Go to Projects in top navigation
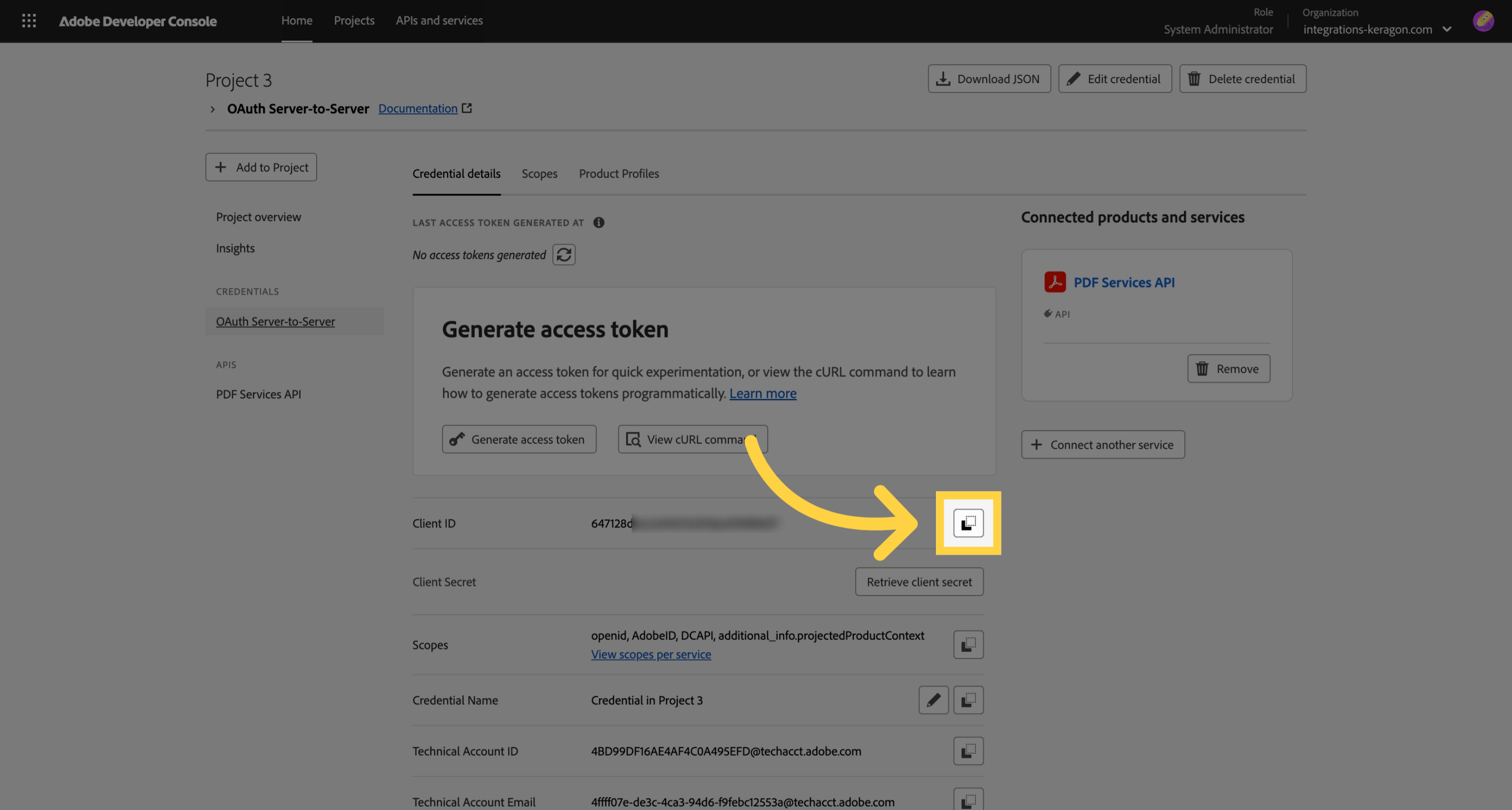 click(354, 21)
